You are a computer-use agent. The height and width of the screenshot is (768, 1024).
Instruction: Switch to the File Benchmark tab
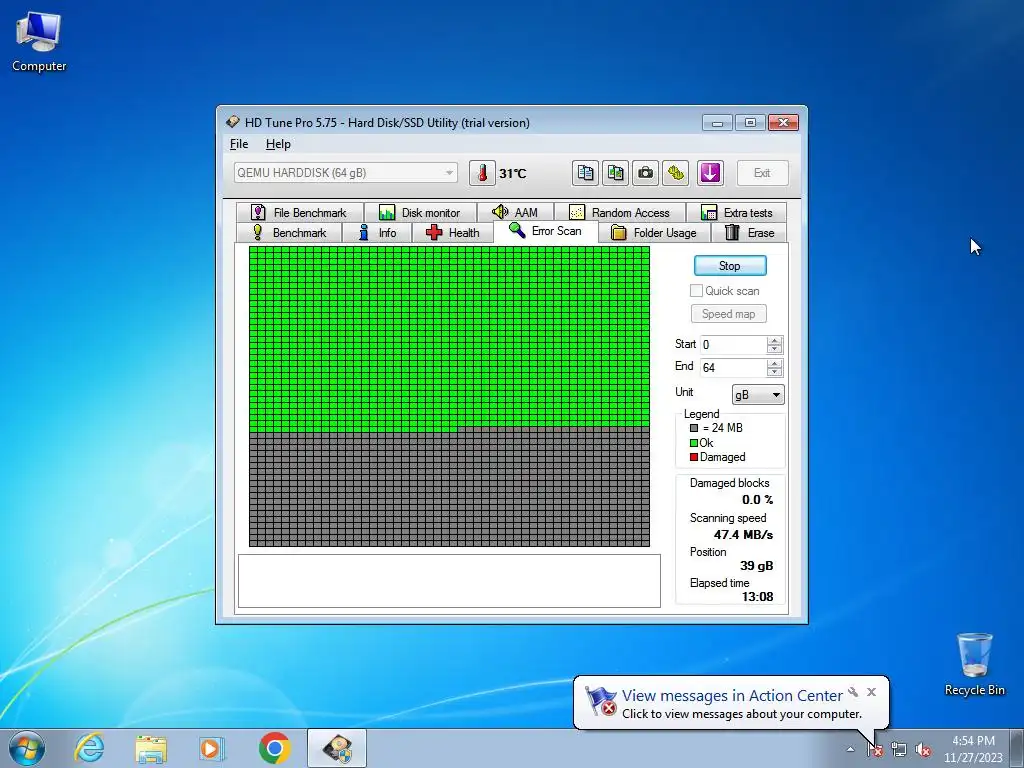click(x=299, y=212)
